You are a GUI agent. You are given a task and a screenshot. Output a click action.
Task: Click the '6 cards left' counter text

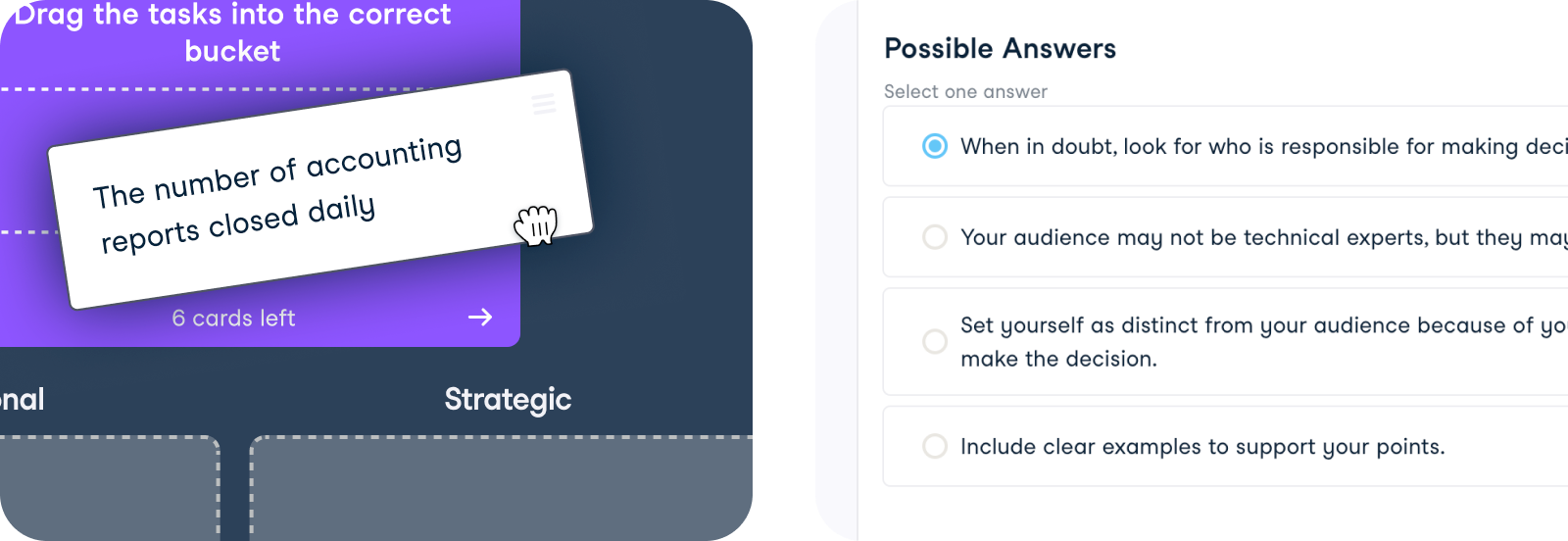pyautogui.click(x=233, y=318)
